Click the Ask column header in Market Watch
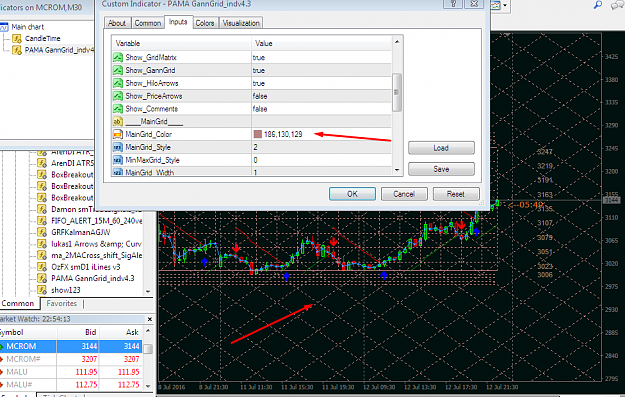 coord(121,332)
